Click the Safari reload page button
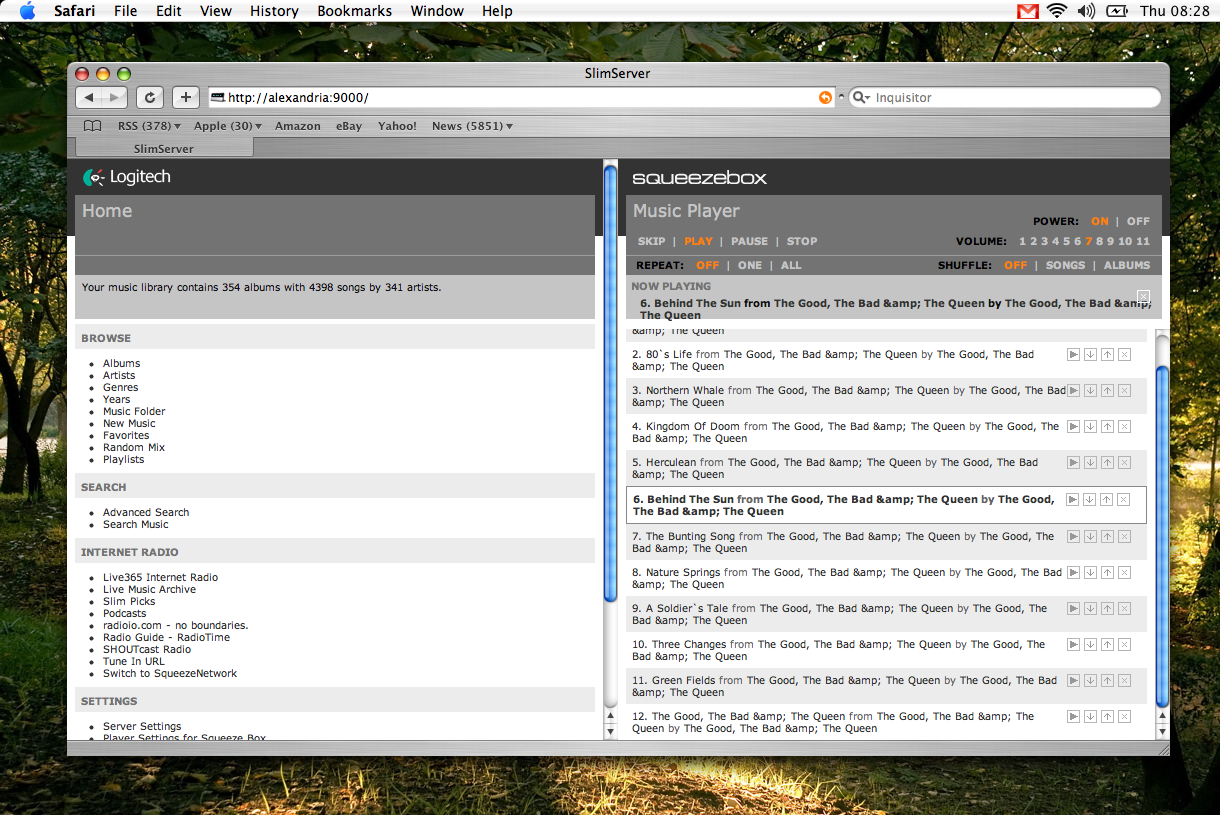Screen dimensions: 1220x815 150,97
